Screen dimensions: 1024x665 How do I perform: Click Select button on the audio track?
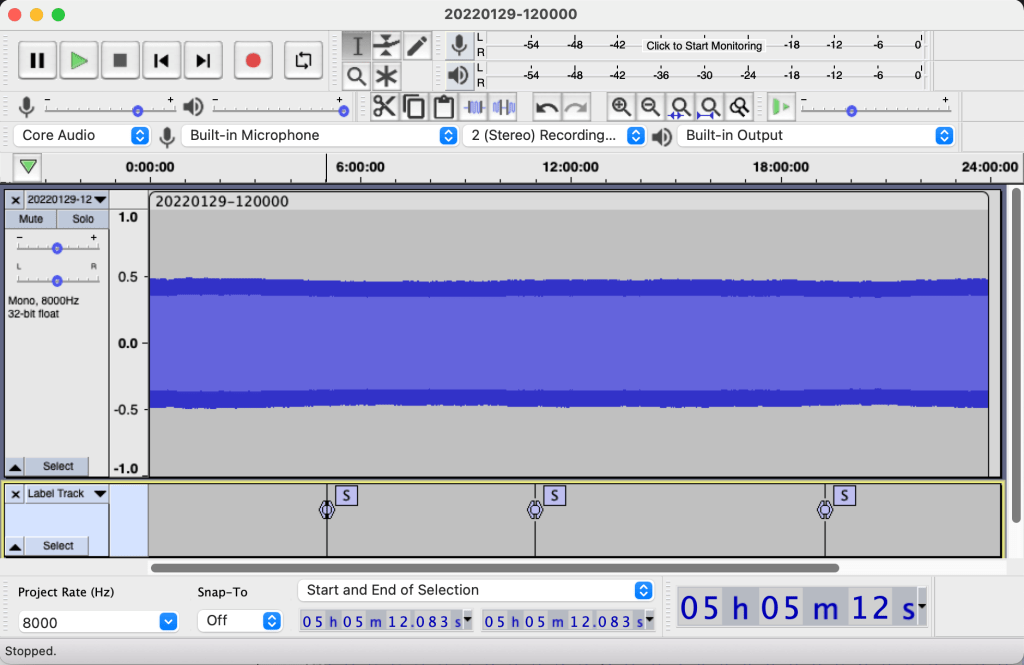point(57,466)
